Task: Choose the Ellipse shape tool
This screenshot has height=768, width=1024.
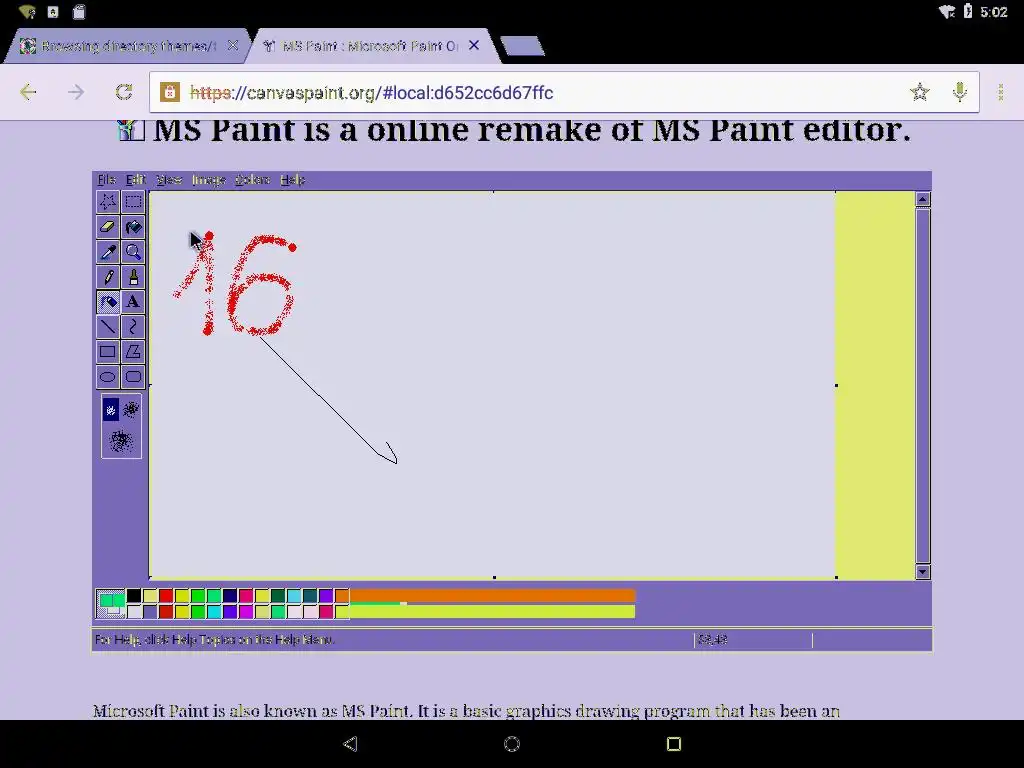Action: (x=108, y=377)
